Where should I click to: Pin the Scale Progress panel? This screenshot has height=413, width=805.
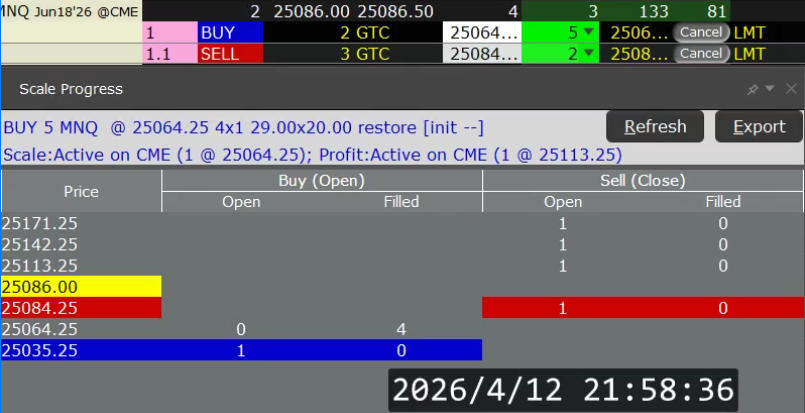(x=753, y=89)
